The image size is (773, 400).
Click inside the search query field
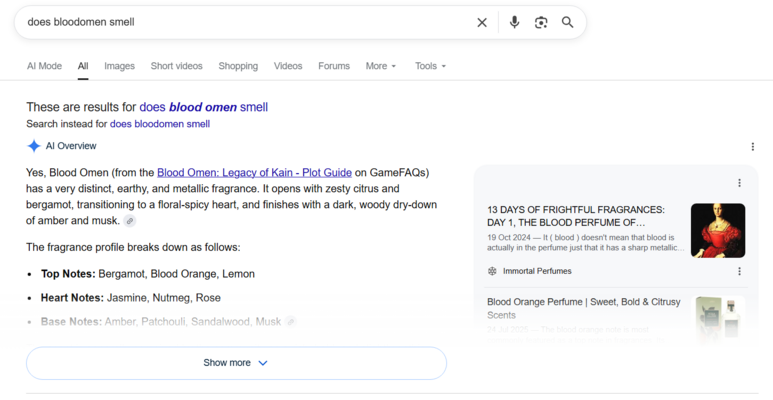click(246, 22)
